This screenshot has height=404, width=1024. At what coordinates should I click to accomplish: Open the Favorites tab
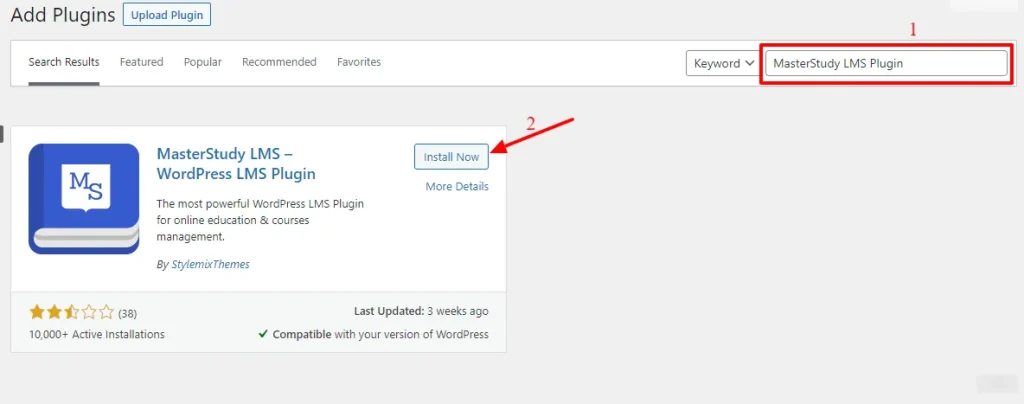359,62
